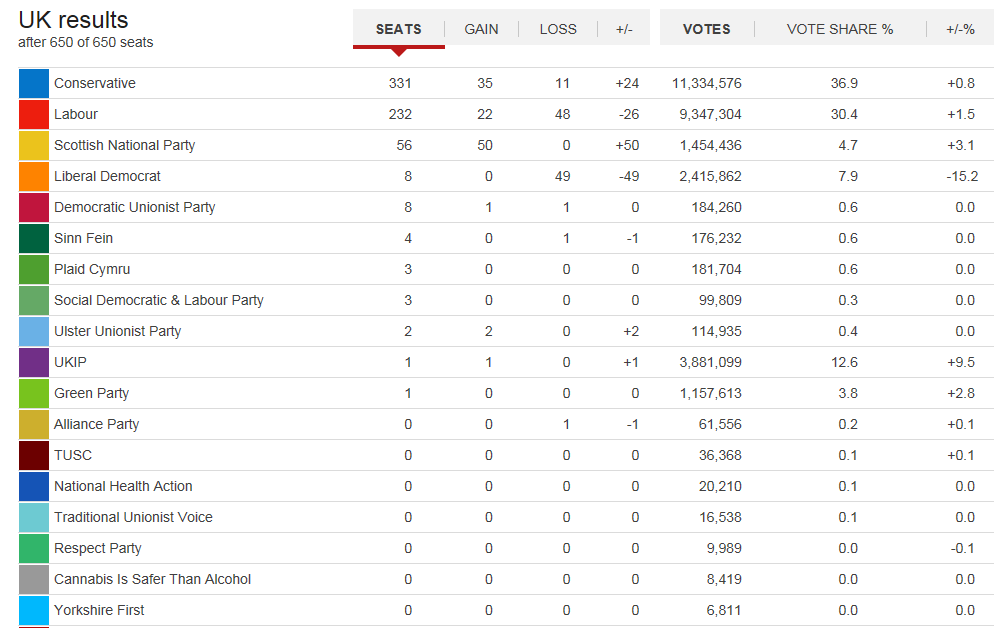Open the Democratic Unionist Party row
1002x628 pixels.
pos(506,207)
